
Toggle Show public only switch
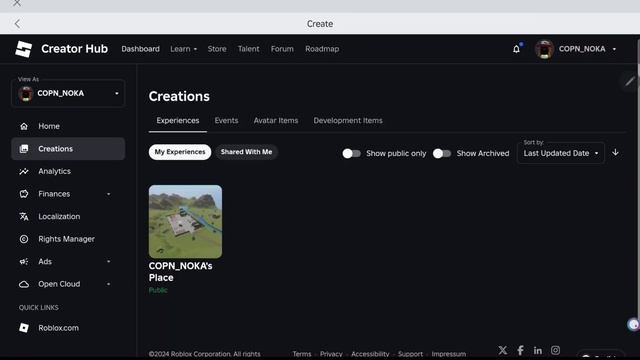click(351, 153)
